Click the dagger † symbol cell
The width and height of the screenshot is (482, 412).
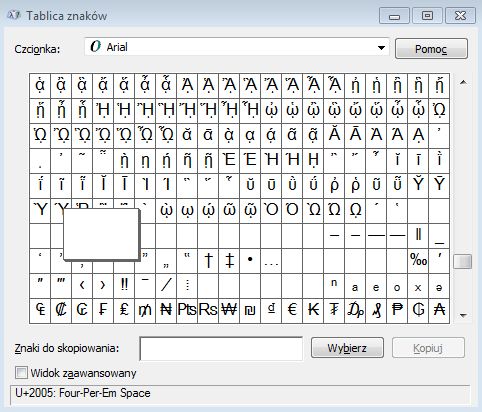click(x=208, y=260)
